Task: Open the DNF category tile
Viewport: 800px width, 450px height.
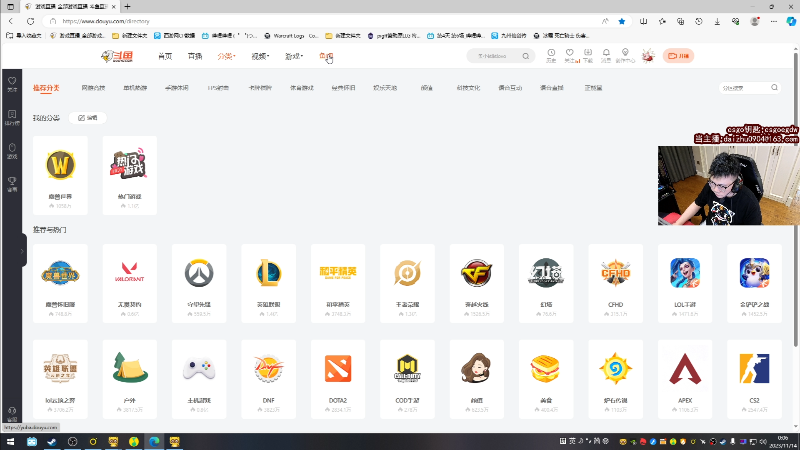Action: [x=268, y=379]
